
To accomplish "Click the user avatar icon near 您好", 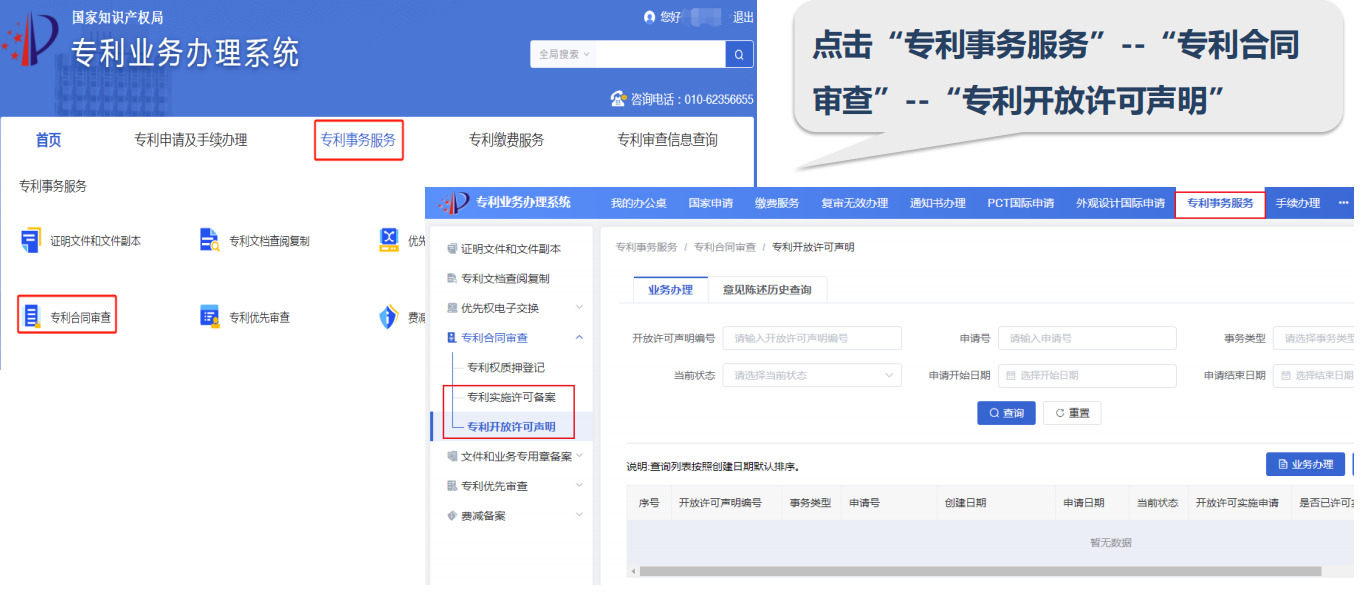I will [x=650, y=17].
